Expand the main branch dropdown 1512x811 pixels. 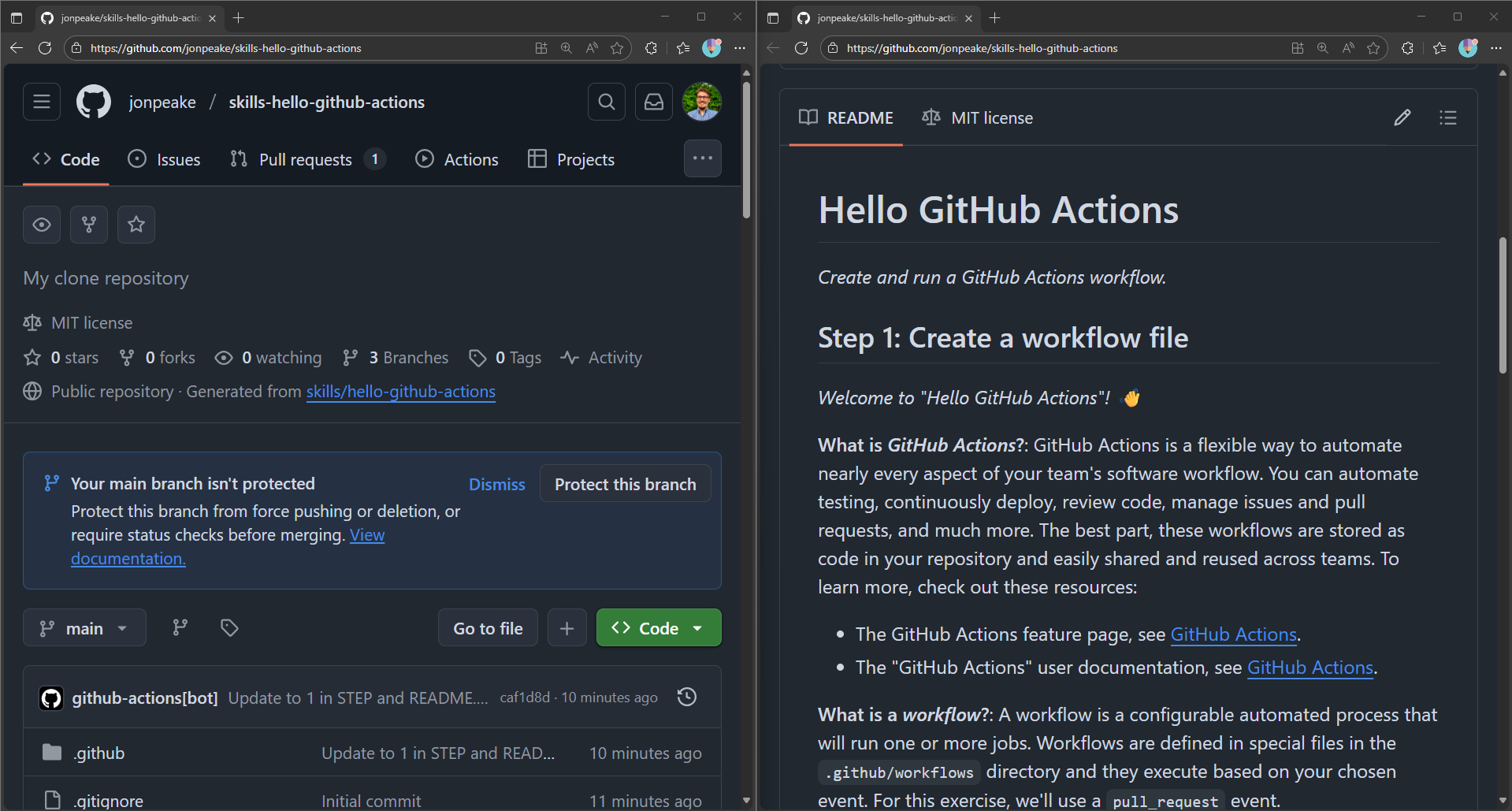point(84,628)
